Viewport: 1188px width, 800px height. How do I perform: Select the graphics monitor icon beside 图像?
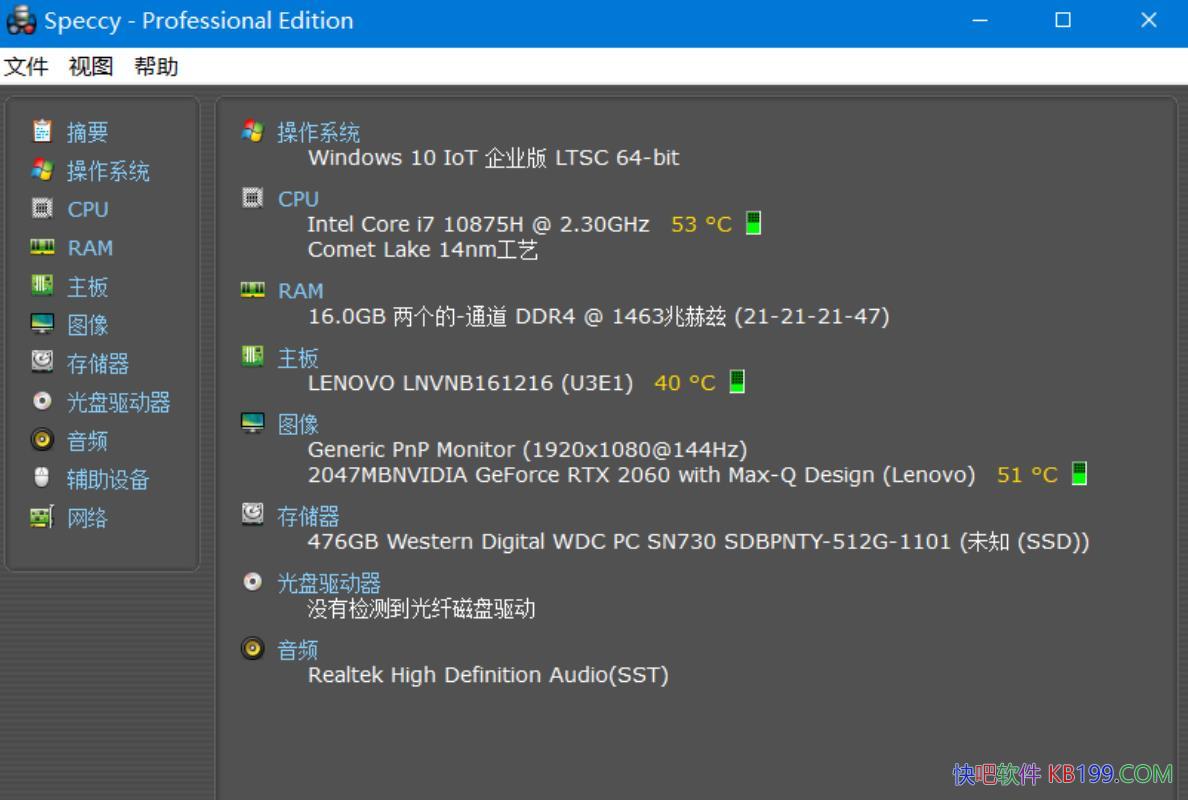click(43, 324)
